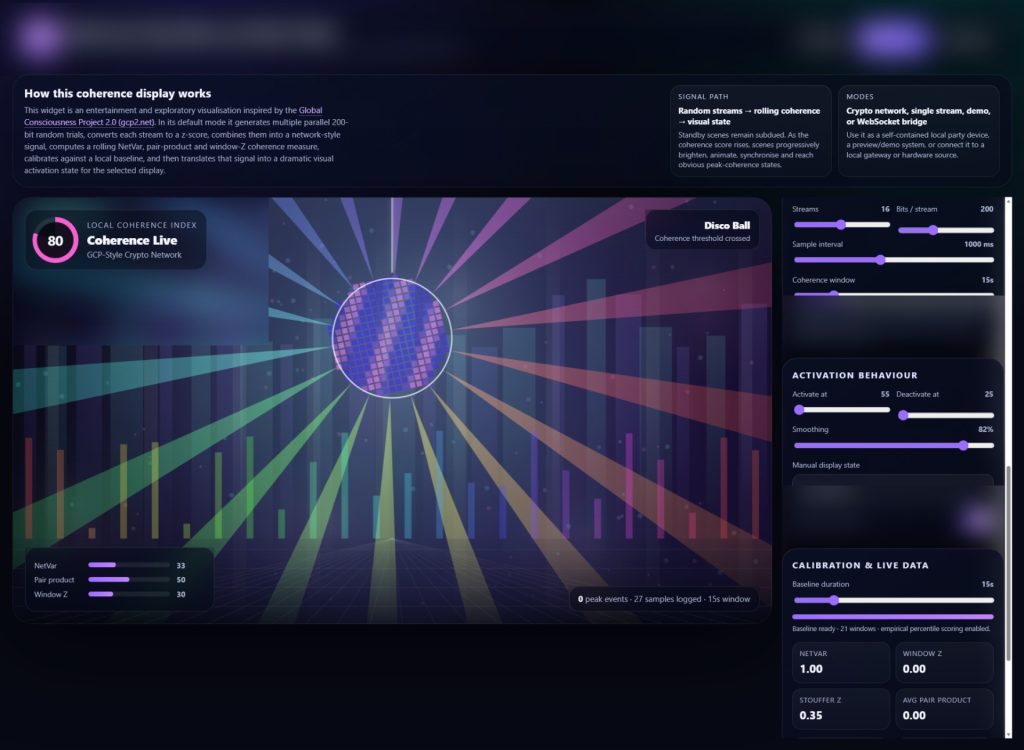
Task: Click the baseline progress bar under Baseline duration
Action: [x=893, y=616]
